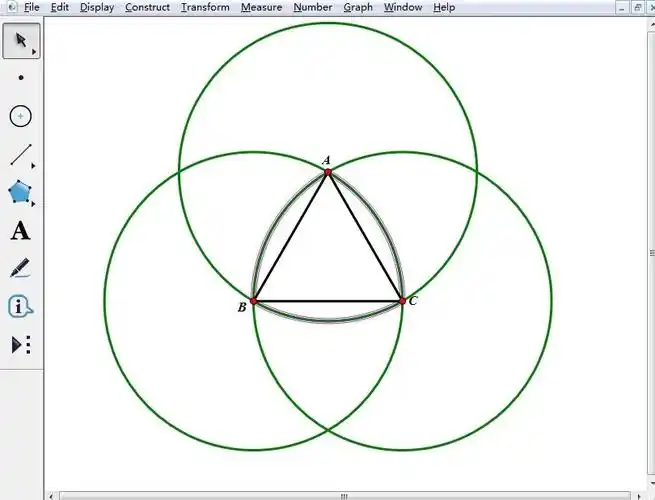Open the Transform menu

coord(205,7)
